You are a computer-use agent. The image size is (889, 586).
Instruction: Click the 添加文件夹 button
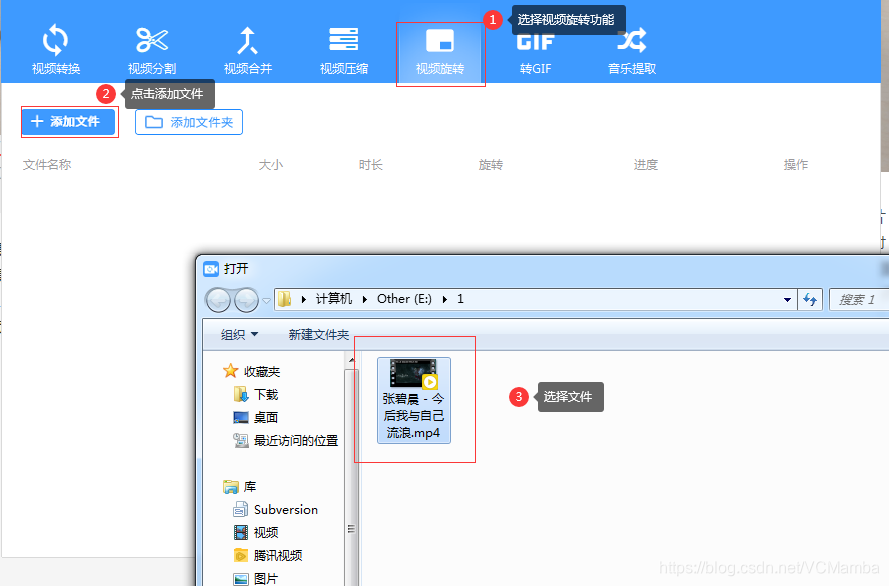click(x=189, y=122)
